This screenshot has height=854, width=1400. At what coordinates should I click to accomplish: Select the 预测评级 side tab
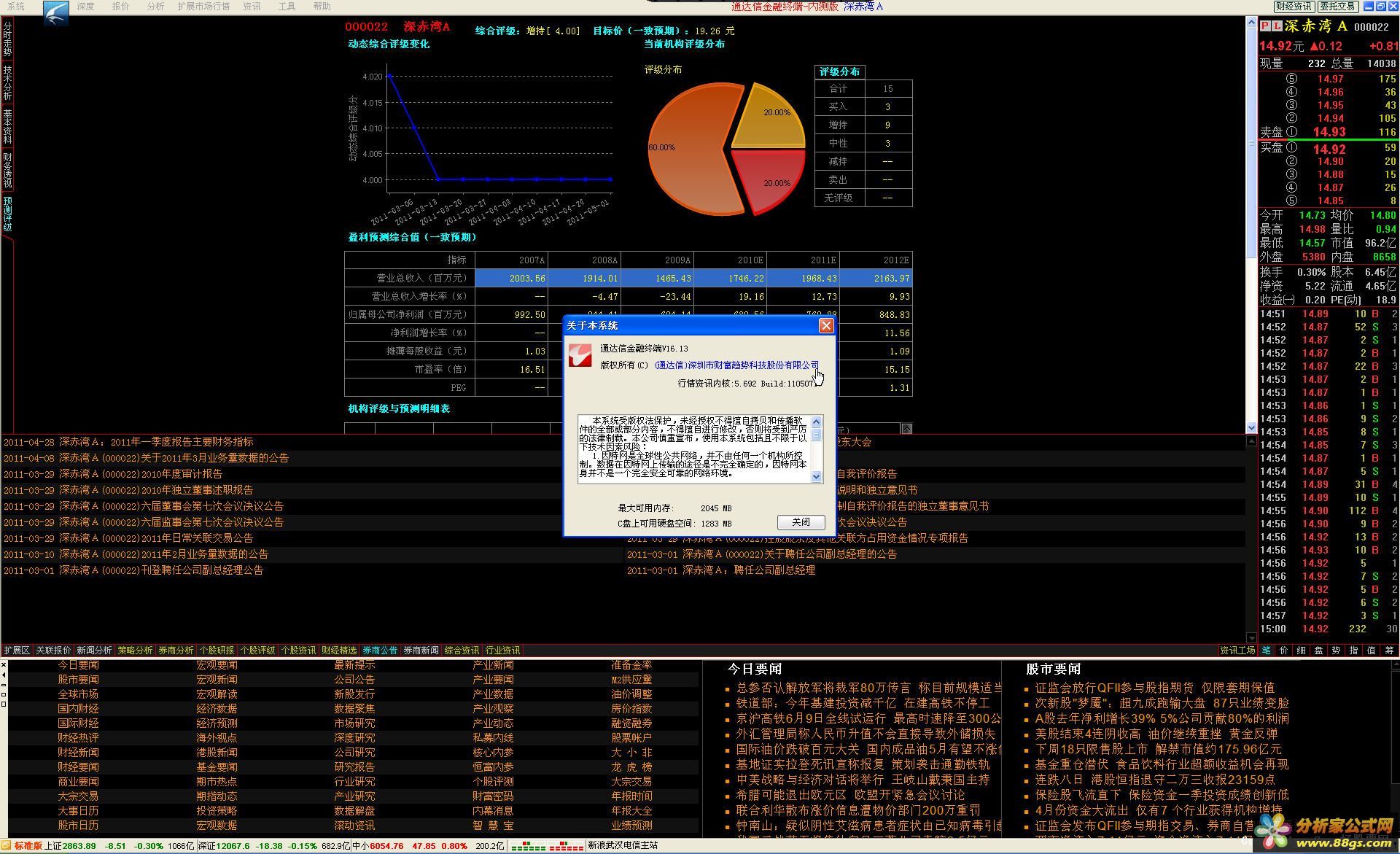pyautogui.click(x=7, y=214)
